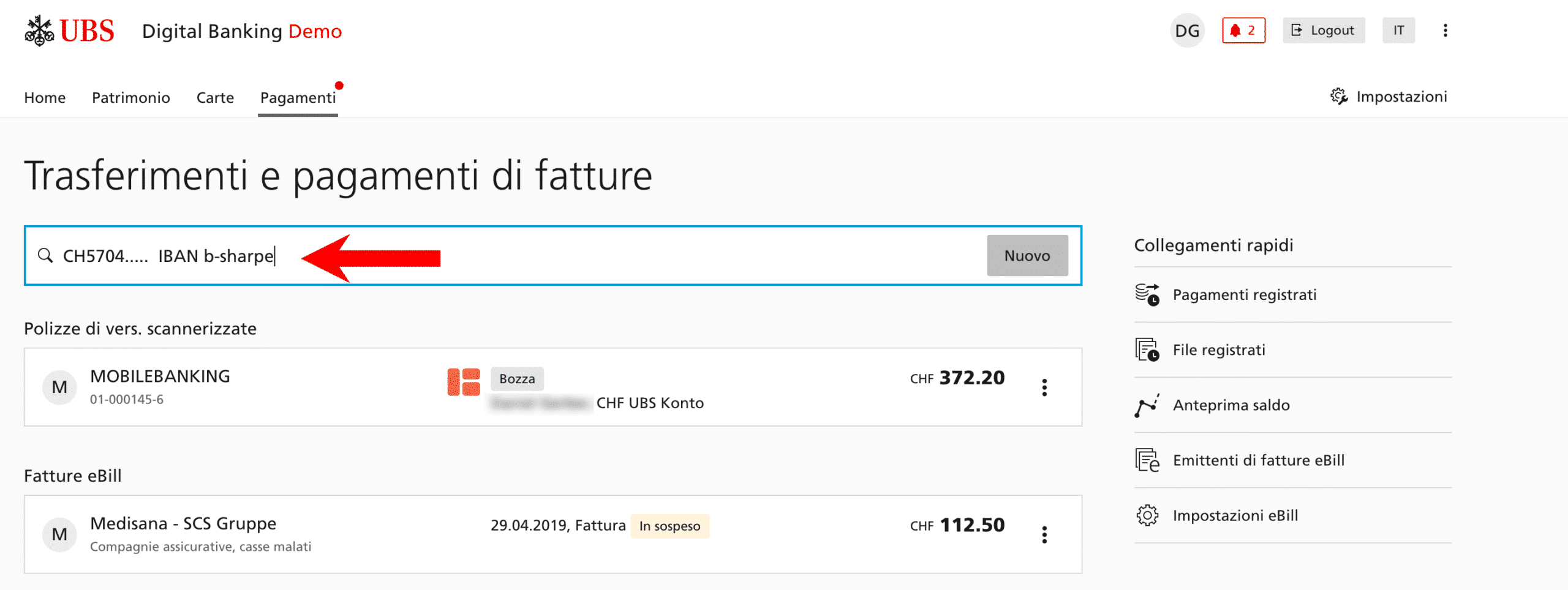The height and width of the screenshot is (590, 1568).
Task: Click the Digital Banking Demo title
Action: [x=242, y=31]
